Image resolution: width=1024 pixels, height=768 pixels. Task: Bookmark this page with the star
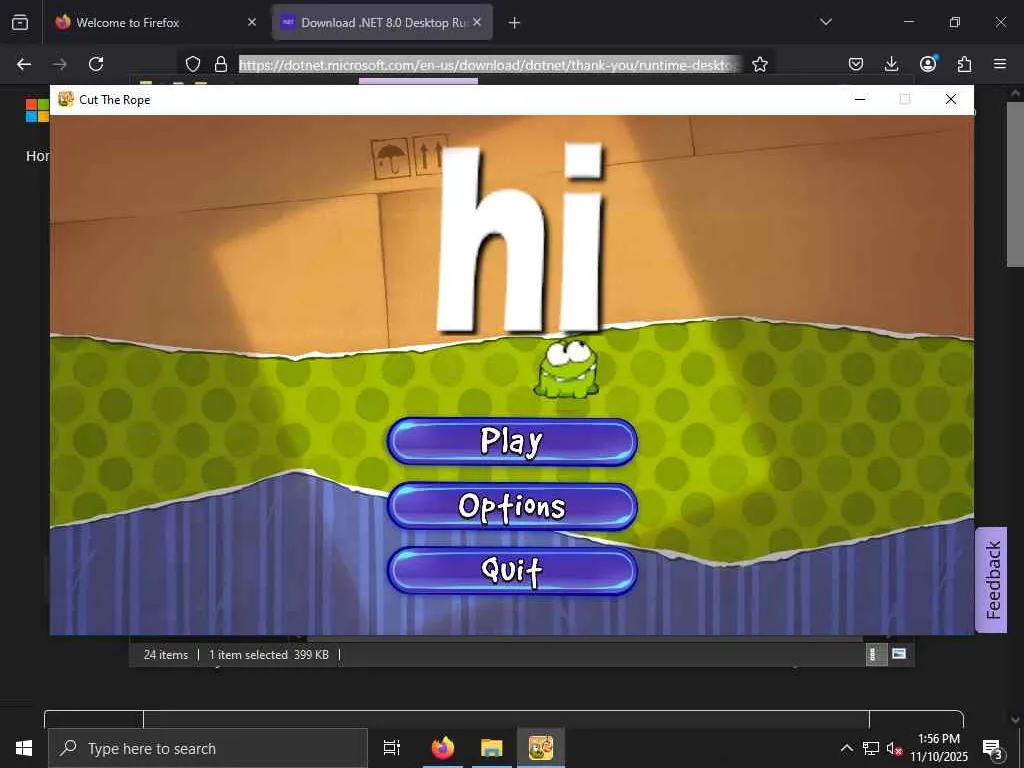coord(760,64)
